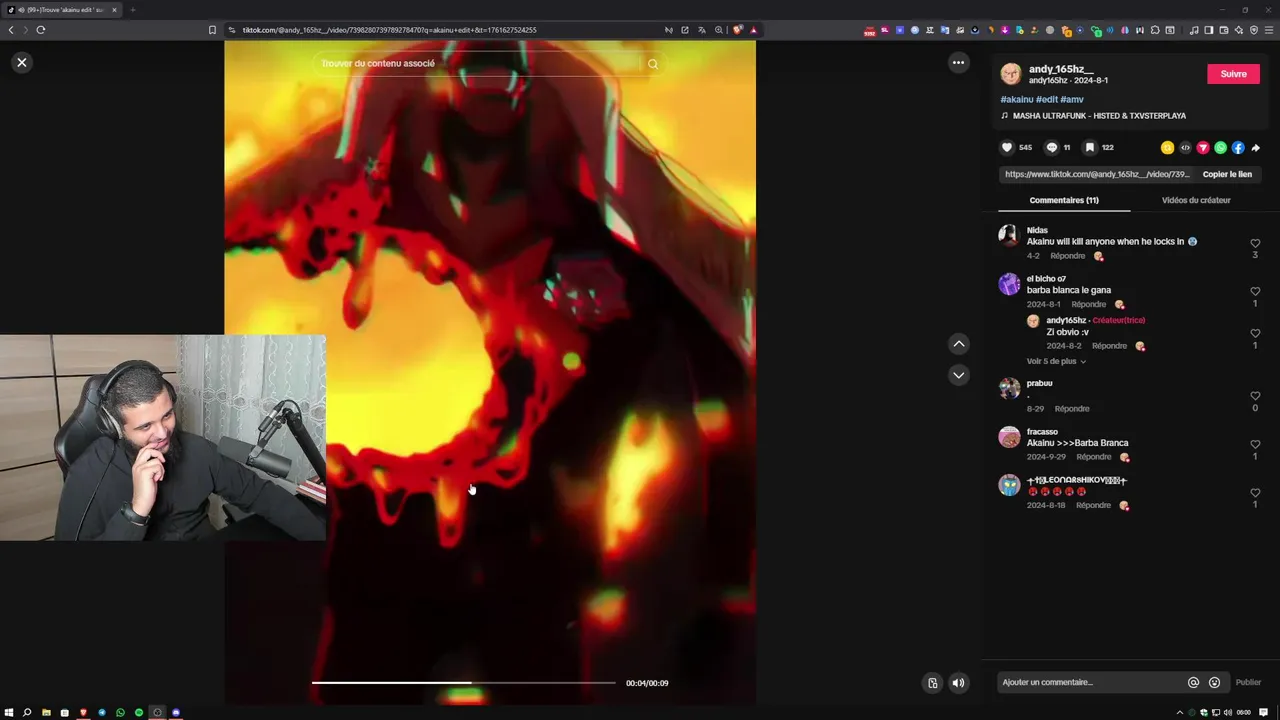This screenshot has height=720, width=1280.
Task: Click the bookmark icon in address bar
Action: coord(212,30)
